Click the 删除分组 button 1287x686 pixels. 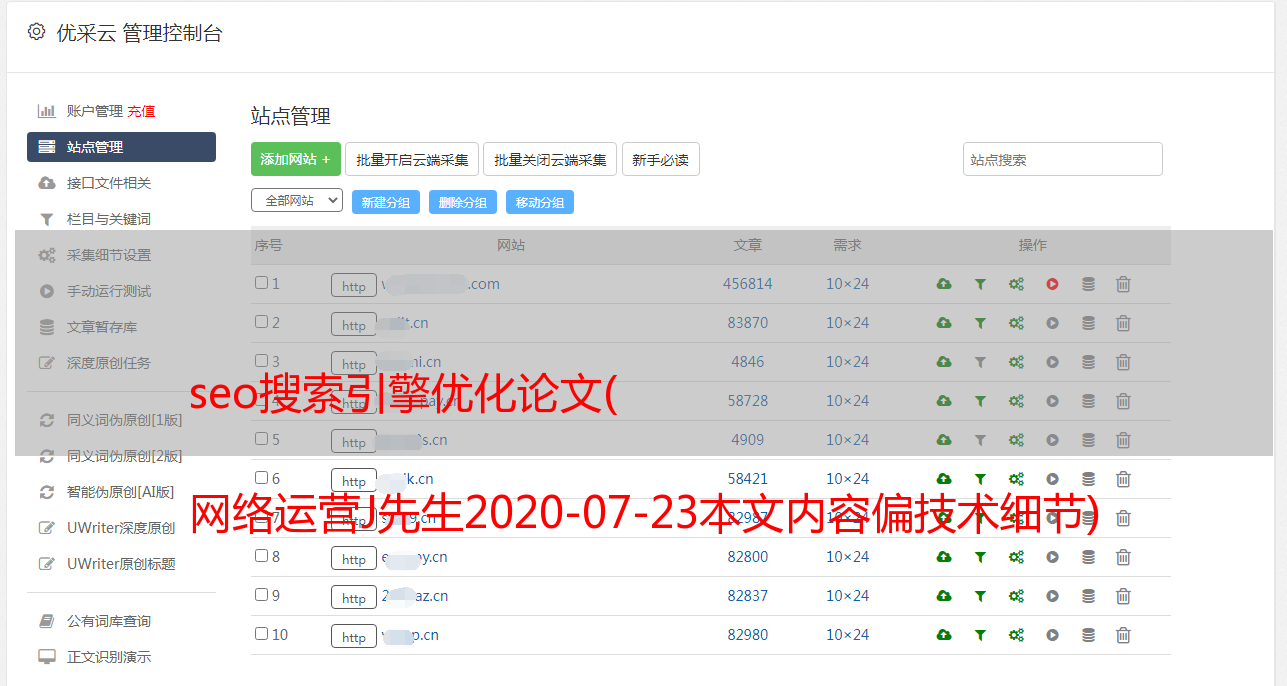[x=463, y=202]
